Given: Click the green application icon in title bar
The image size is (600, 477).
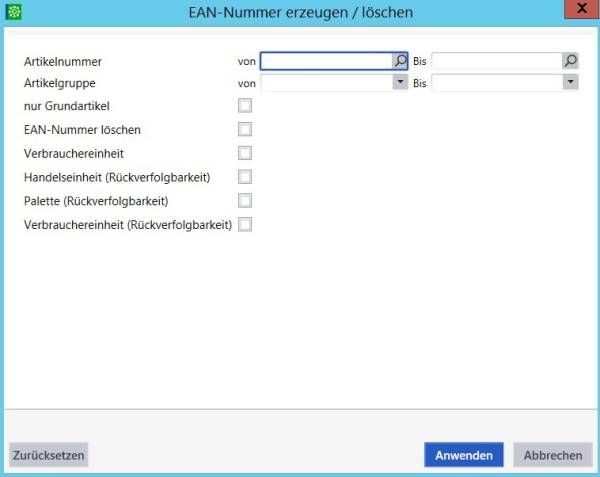Looking at the screenshot, I should [14, 12].
